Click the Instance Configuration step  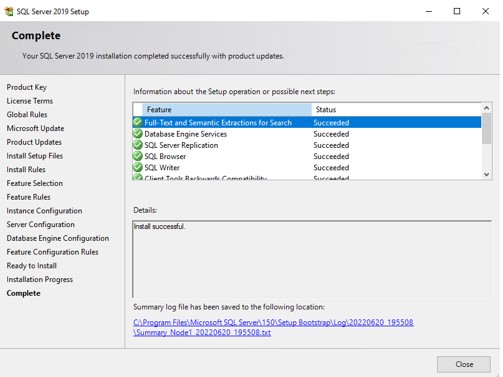[x=44, y=211]
